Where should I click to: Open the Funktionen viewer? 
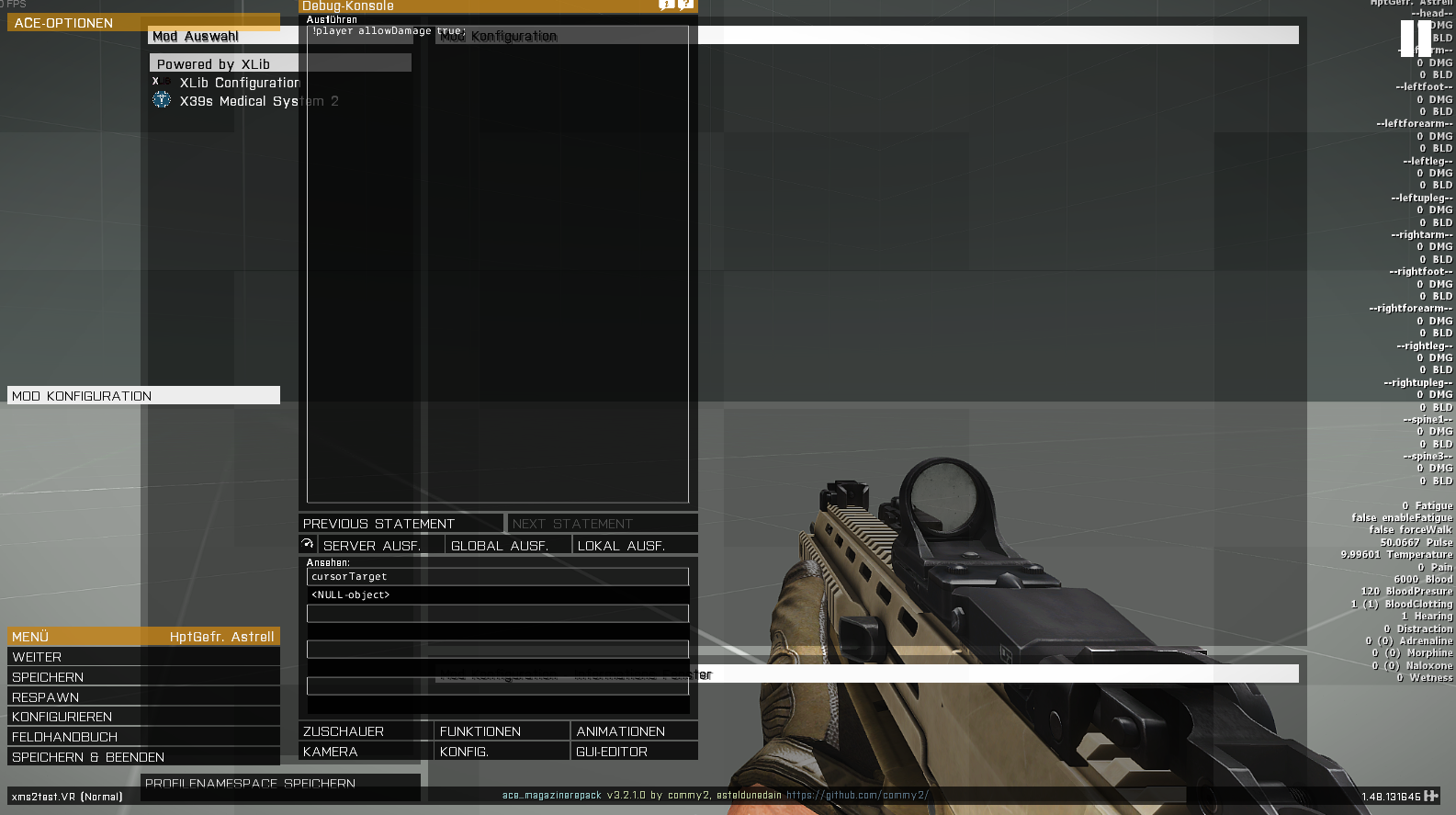click(502, 731)
